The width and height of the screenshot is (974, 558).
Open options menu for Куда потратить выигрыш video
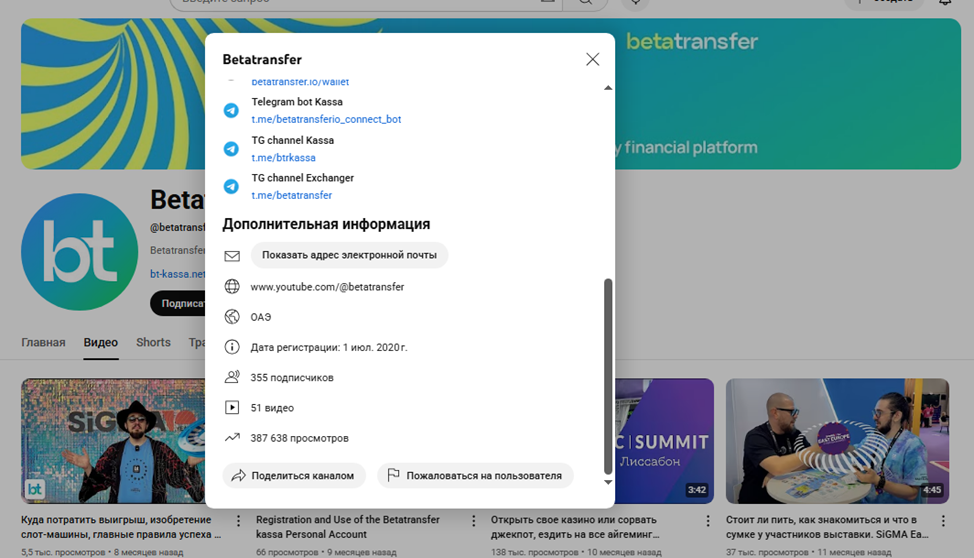point(238,521)
